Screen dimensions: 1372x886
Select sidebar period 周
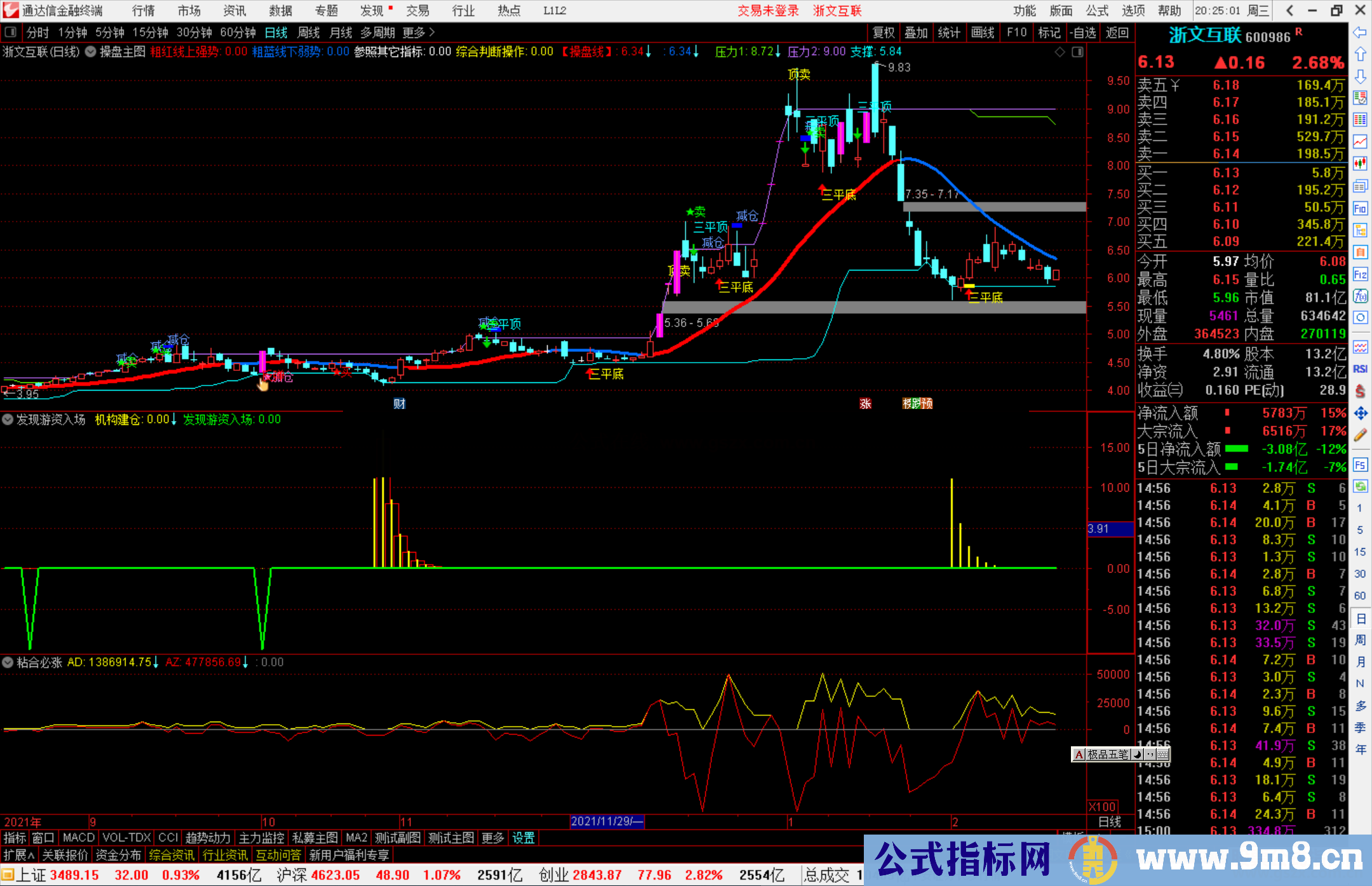click(x=1360, y=640)
